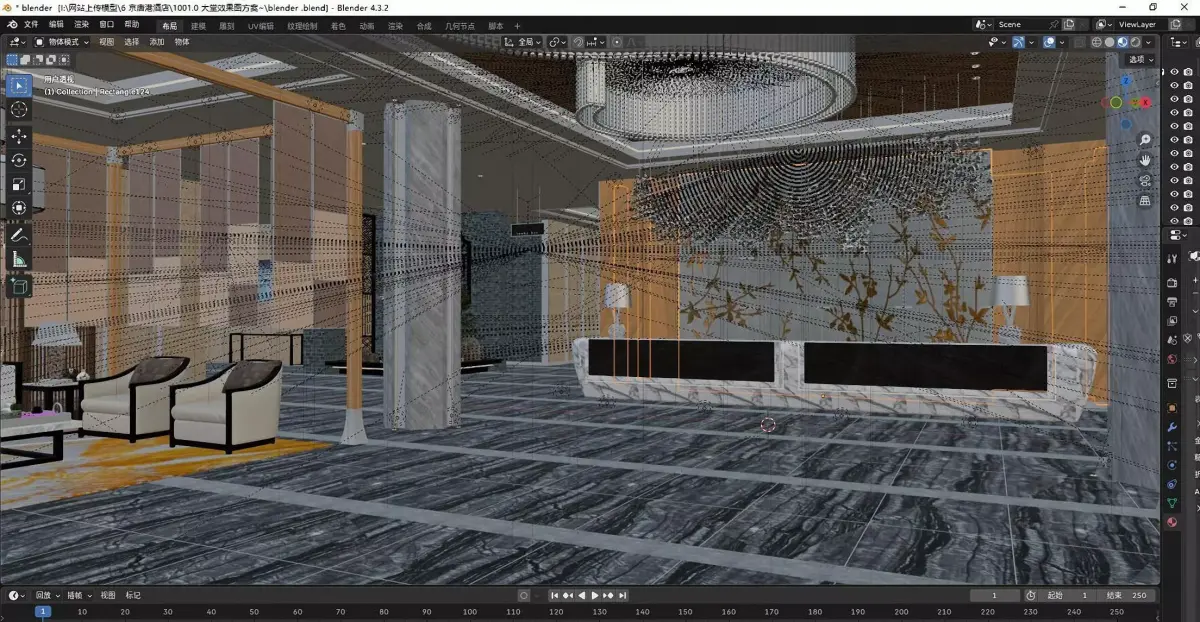Open the Render properties tab icon

(x=1172, y=283)
